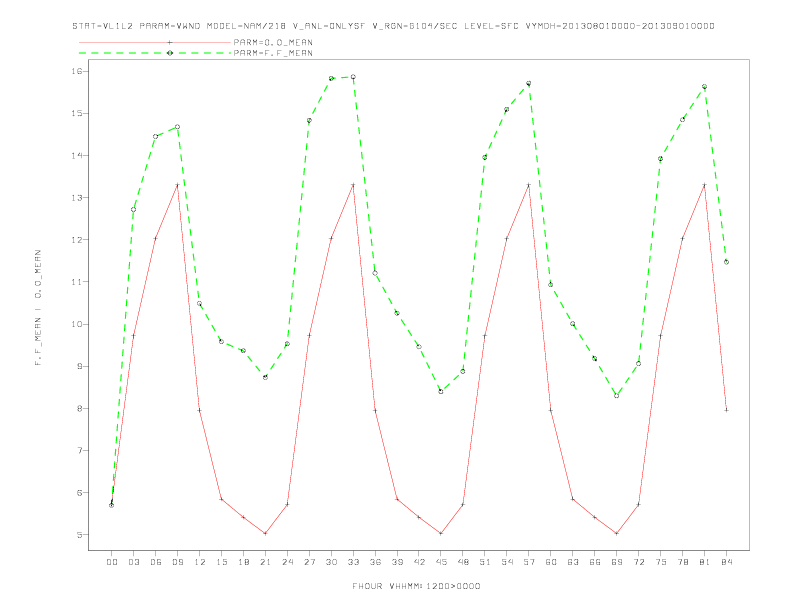The height and width of the screenshot is (612, 792).
Task: Click the x-axis tick label 60
Action: 551,562
